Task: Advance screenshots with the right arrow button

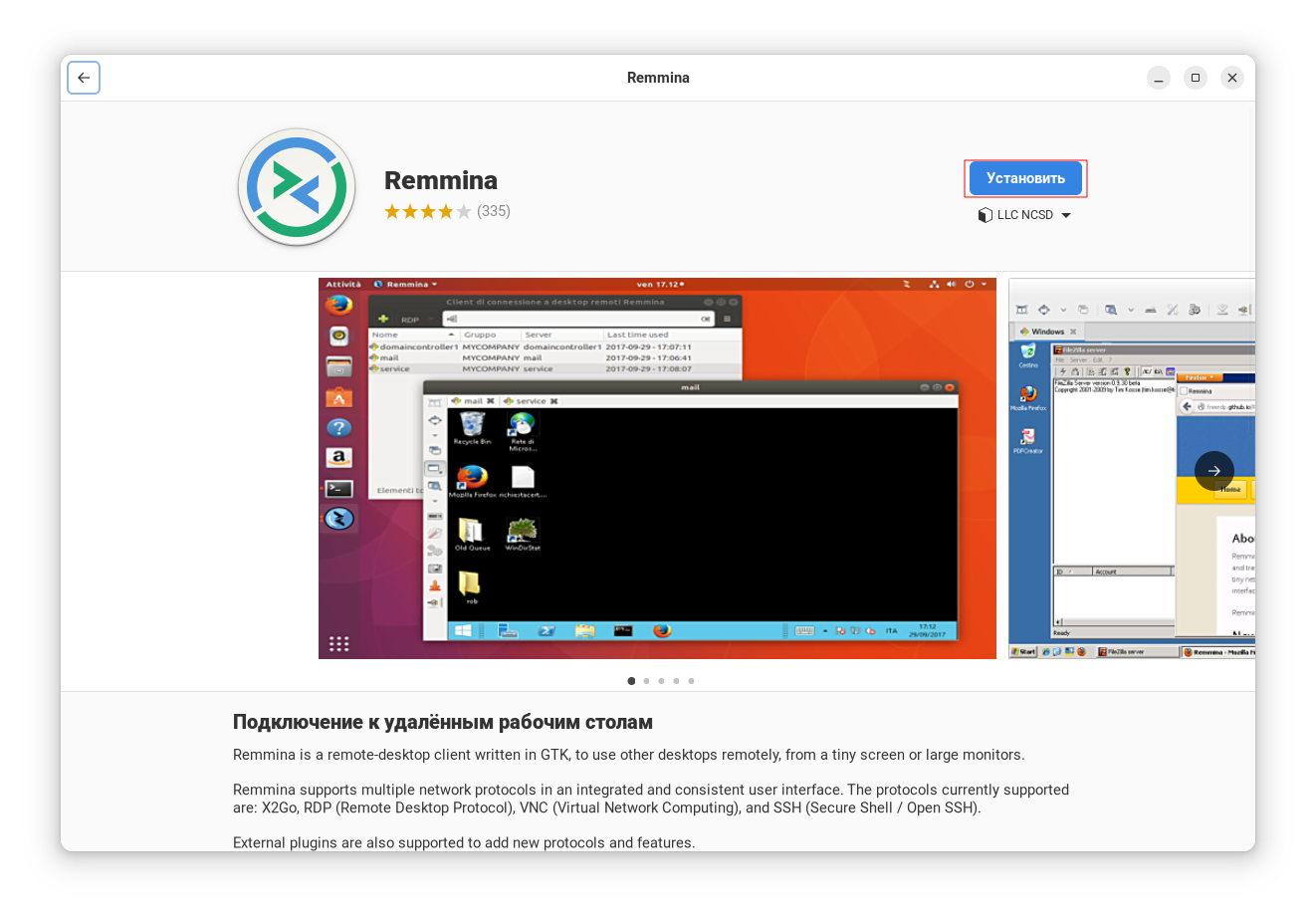Action: pos(1213,471)
